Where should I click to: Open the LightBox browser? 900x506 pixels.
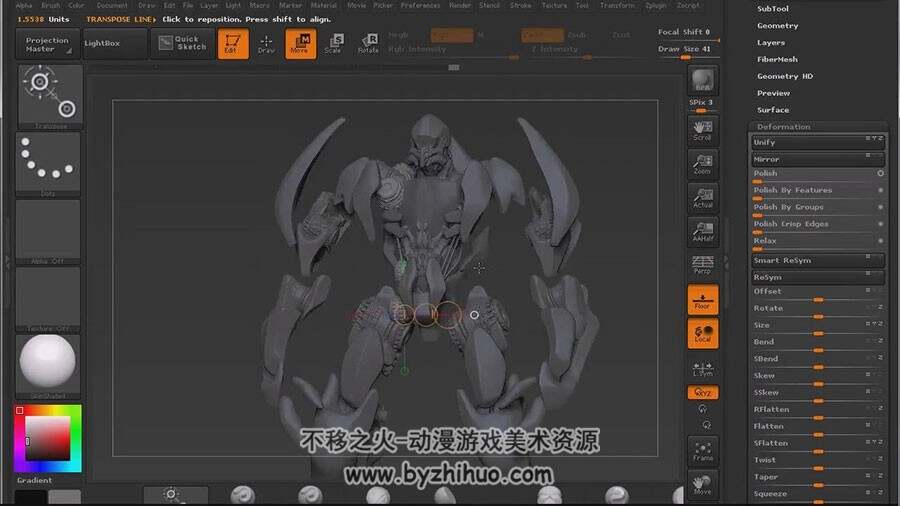115,44
